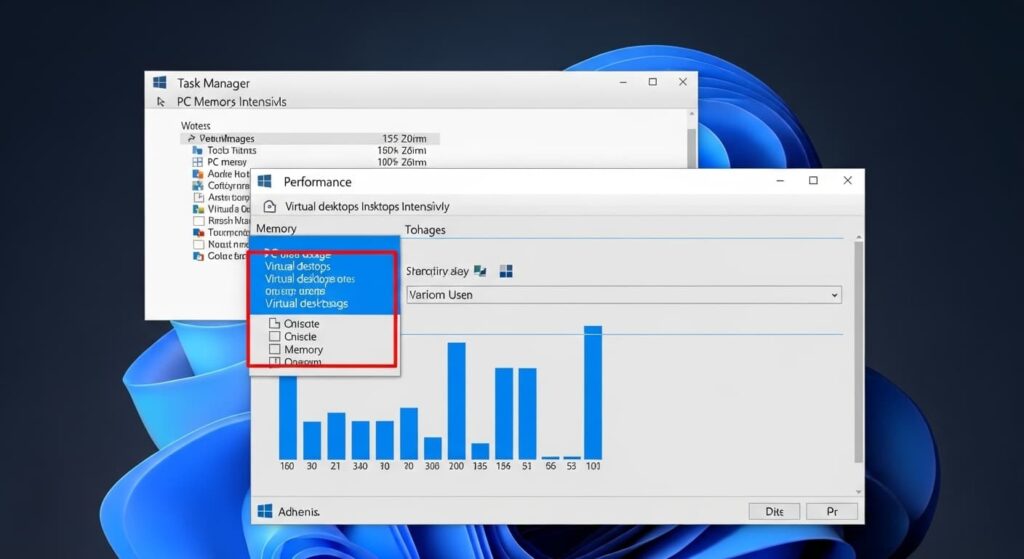Click the first icon after Sterofiry aley
Screen dimensions: 1024x559
tap(481, 271)
